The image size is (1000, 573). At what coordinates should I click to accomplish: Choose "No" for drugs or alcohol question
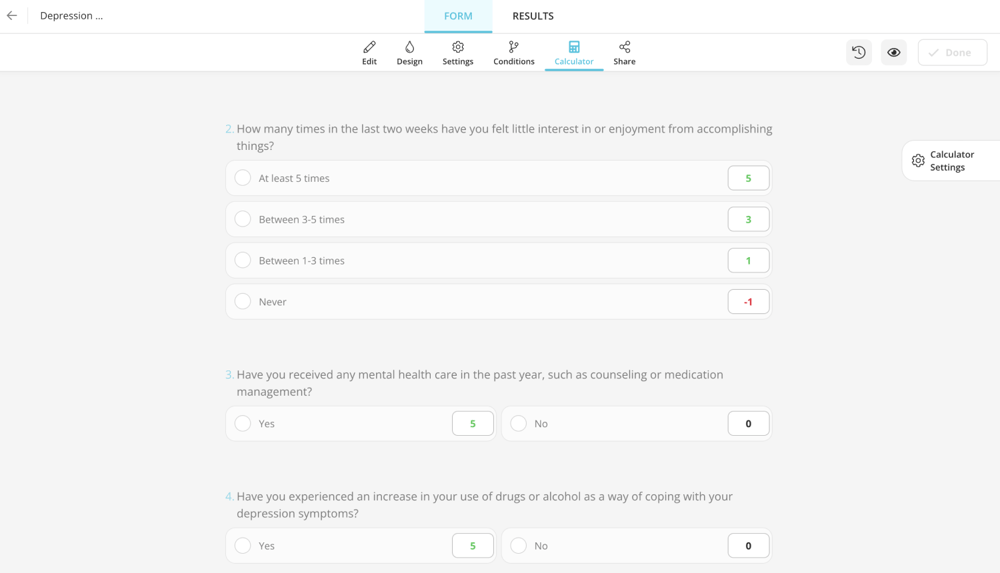pyautogui.click(x=518, y=546)
